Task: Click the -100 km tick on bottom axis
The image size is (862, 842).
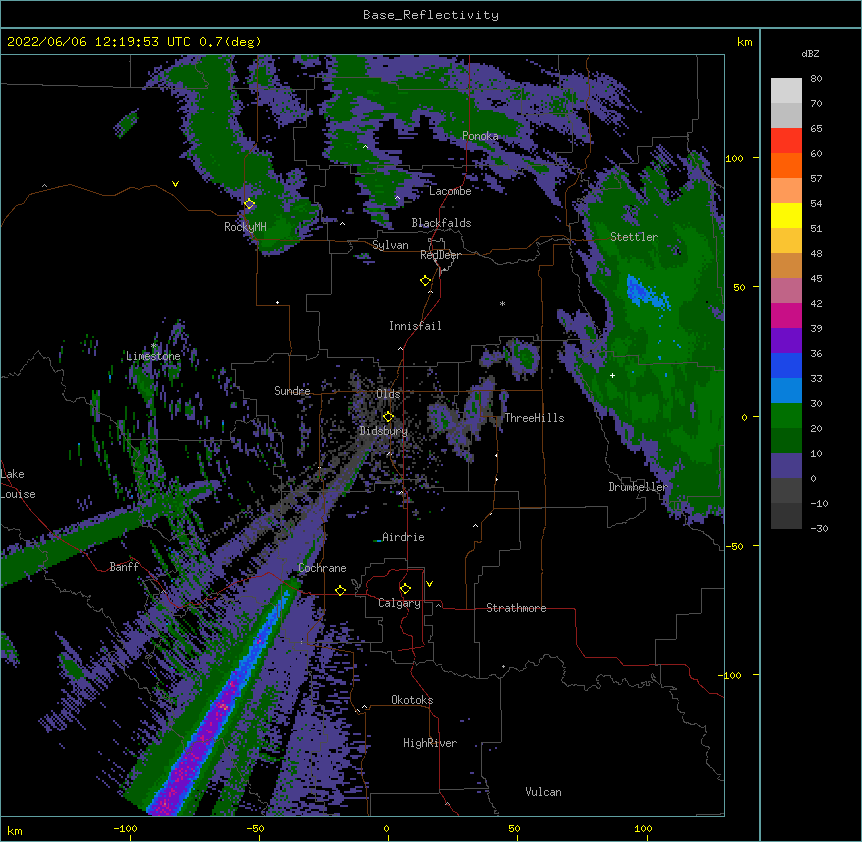Action: point(125,829)
